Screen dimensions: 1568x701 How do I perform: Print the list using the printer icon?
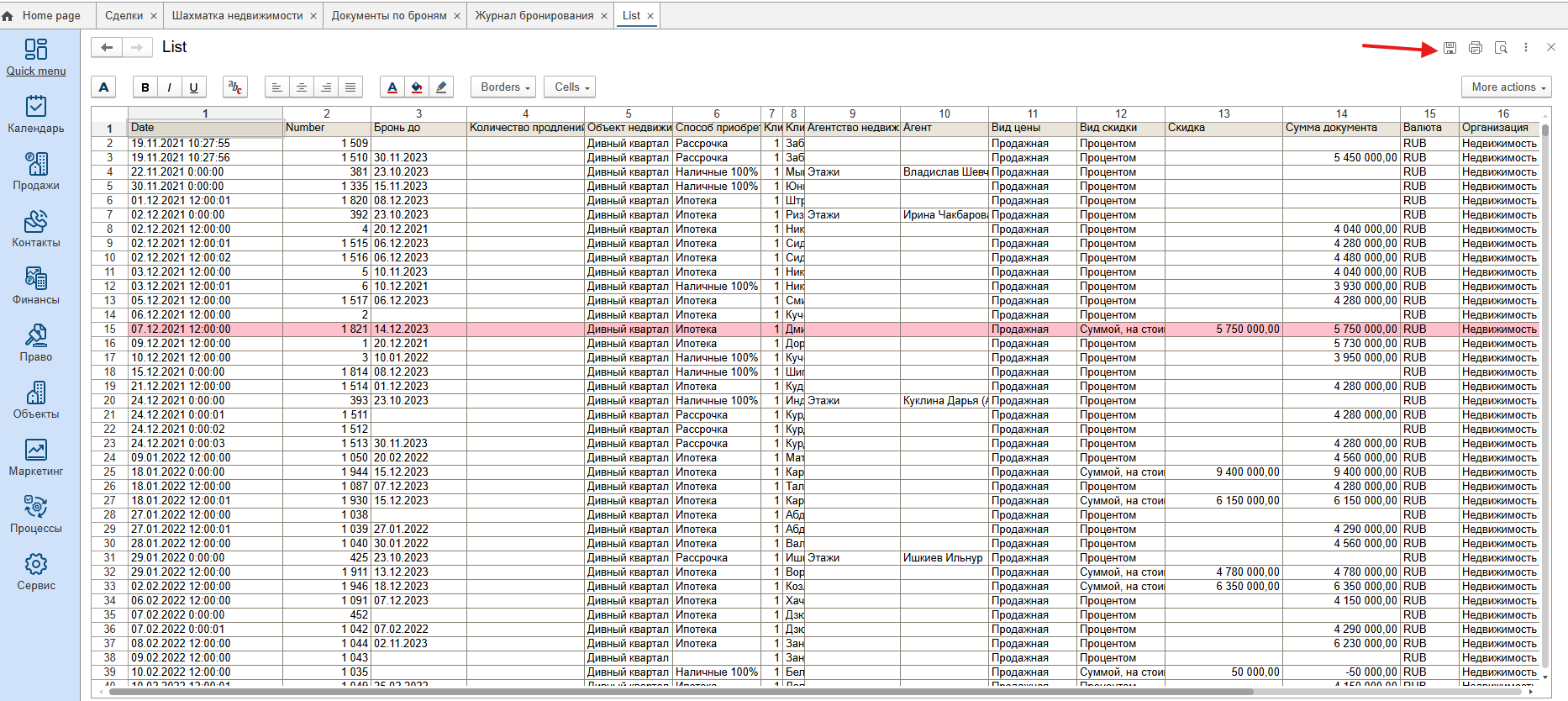coord(1475,48)
